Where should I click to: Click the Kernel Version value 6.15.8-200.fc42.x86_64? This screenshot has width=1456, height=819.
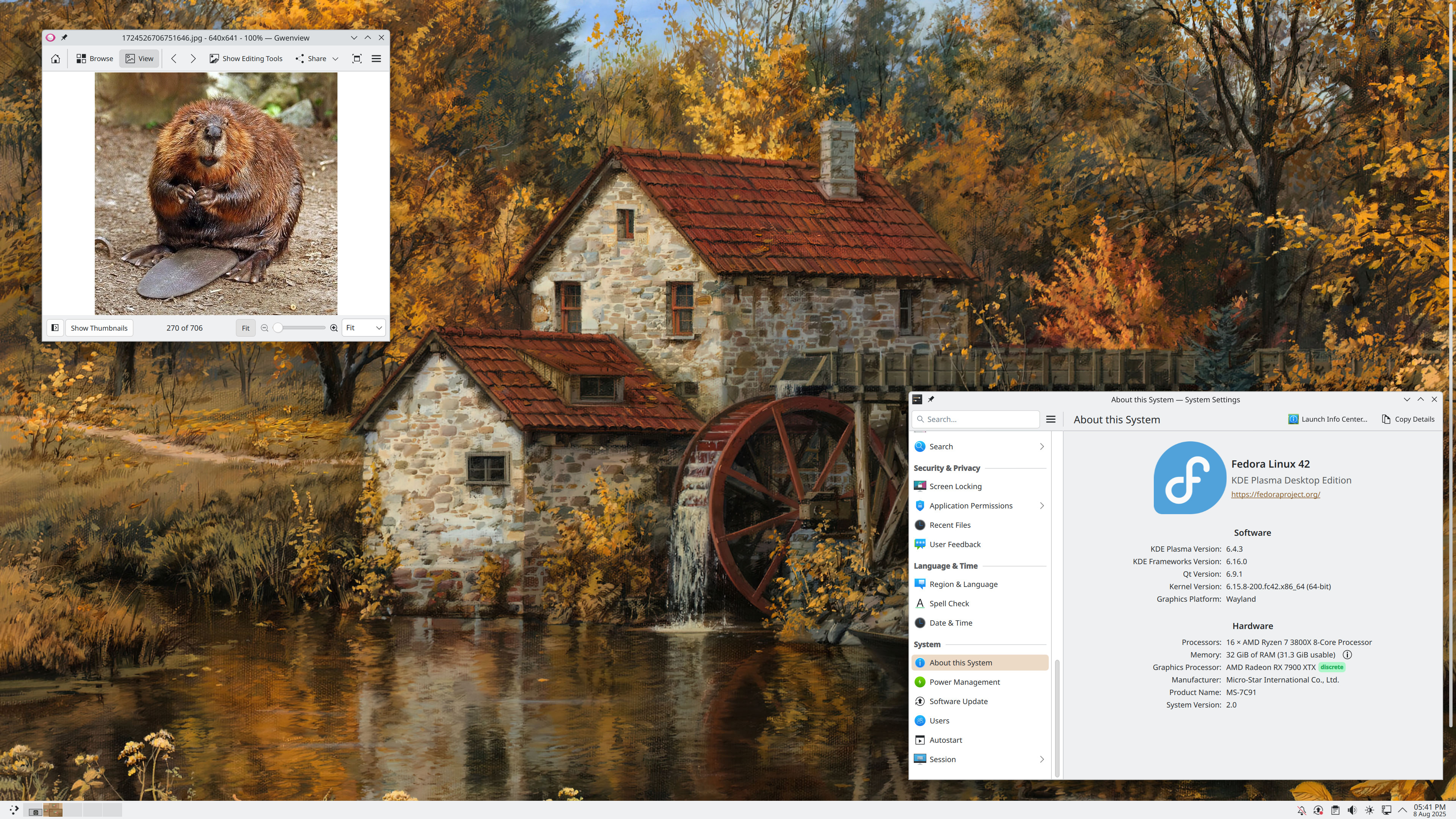click(x=1278, y=587)
